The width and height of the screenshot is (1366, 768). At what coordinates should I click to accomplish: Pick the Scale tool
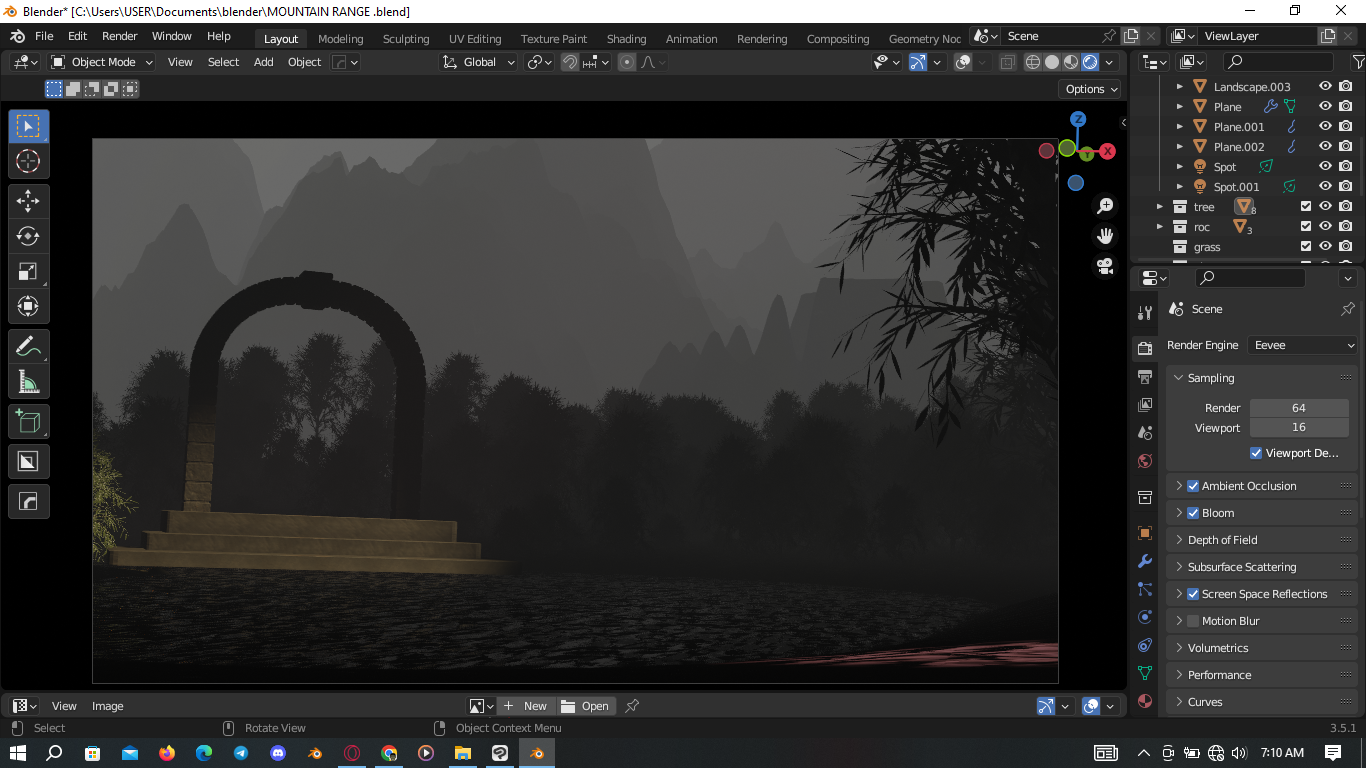click(28, 271)
